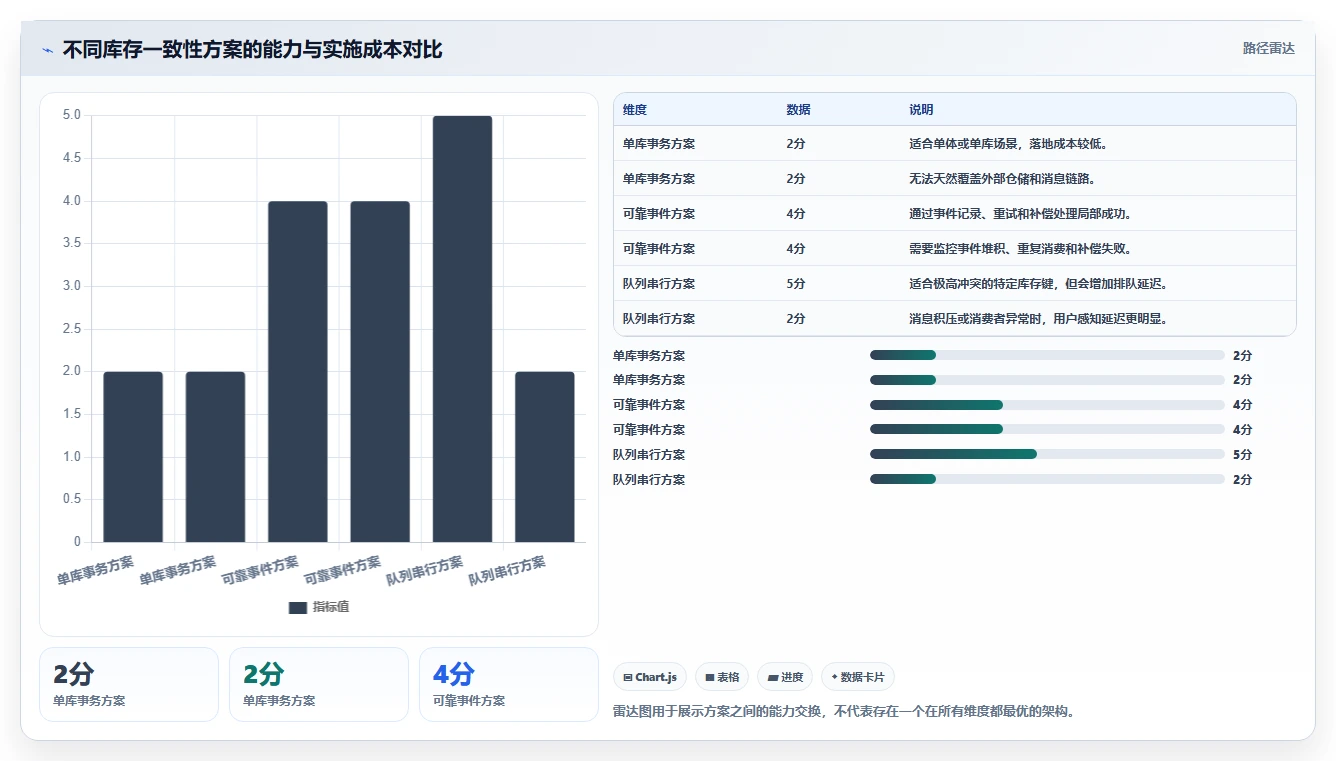Click the 数据卡片 tag label
1336x761 pixels.
[x=863, y=677]
